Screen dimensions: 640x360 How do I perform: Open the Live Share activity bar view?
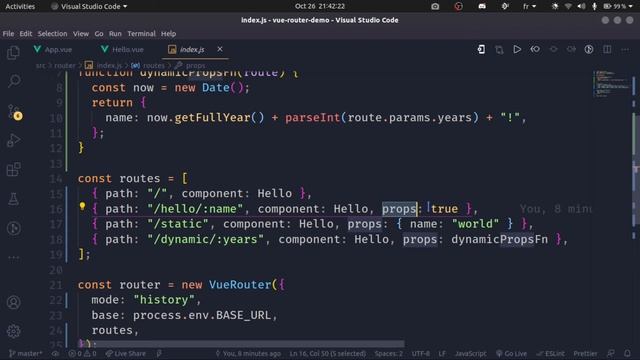(14, 228)
